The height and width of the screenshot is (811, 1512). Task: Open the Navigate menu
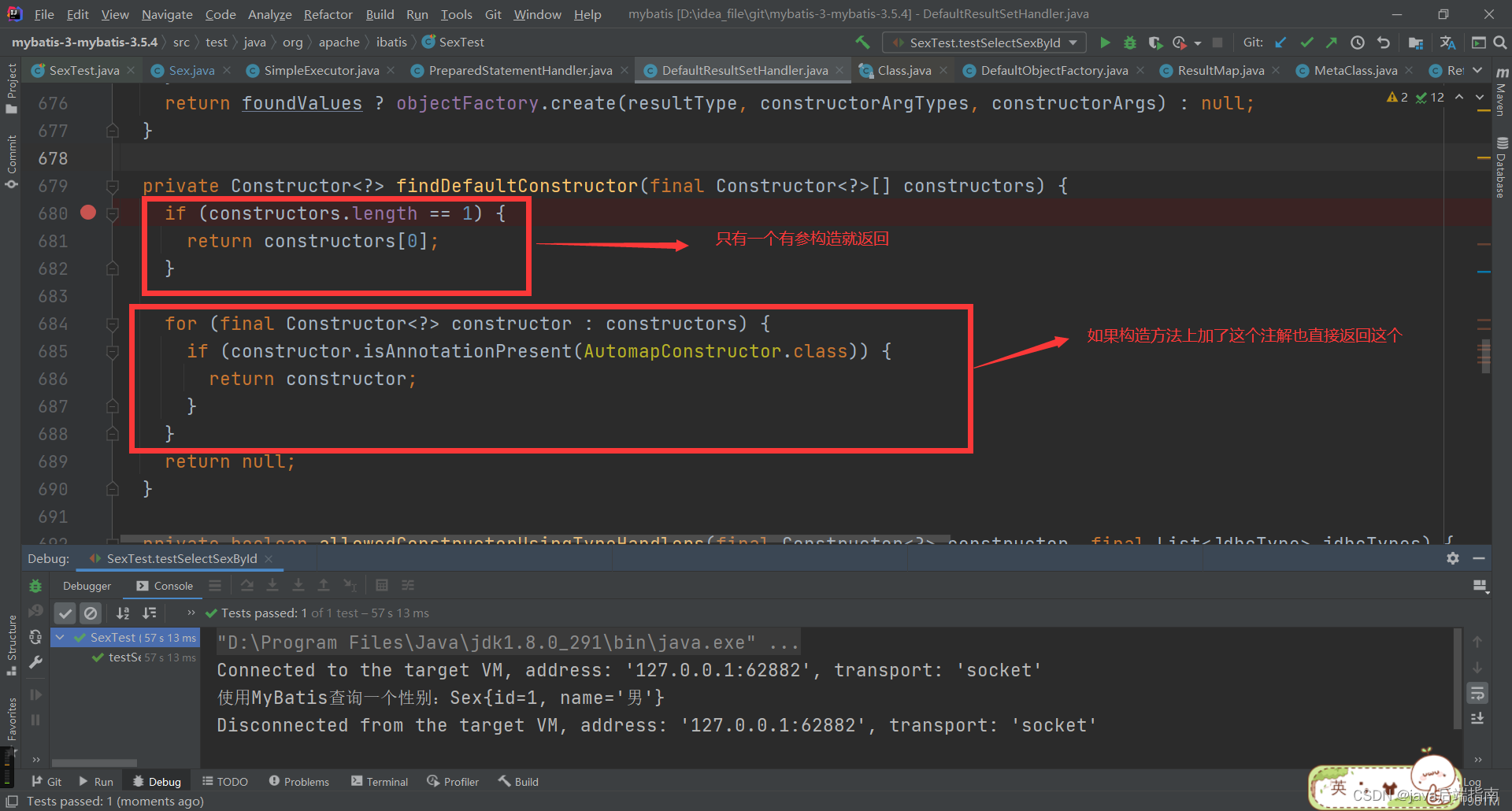[167, 14]
